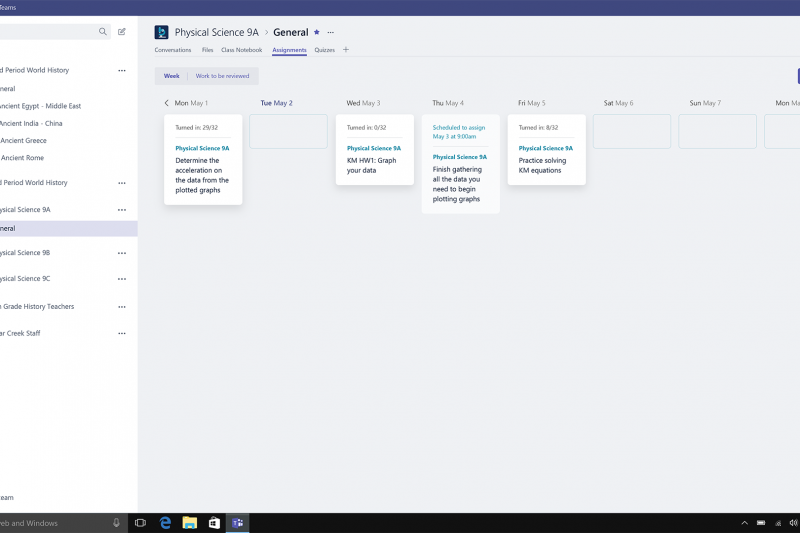Click empty Sat May 6 assignment slot
The height and width of the screenshot is (533, 800).
click(632, 132)
